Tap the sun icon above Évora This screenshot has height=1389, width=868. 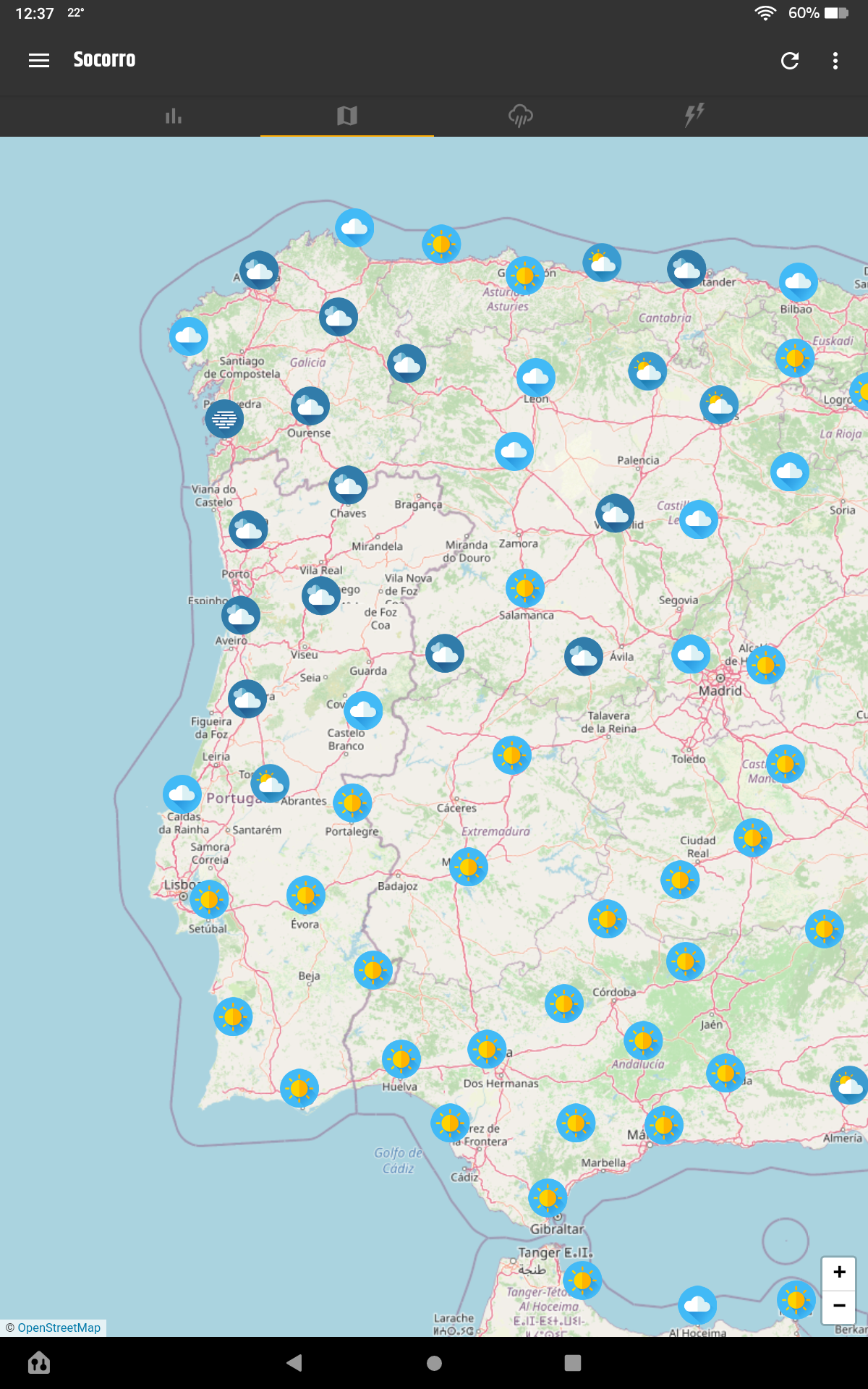coord(306,895)
